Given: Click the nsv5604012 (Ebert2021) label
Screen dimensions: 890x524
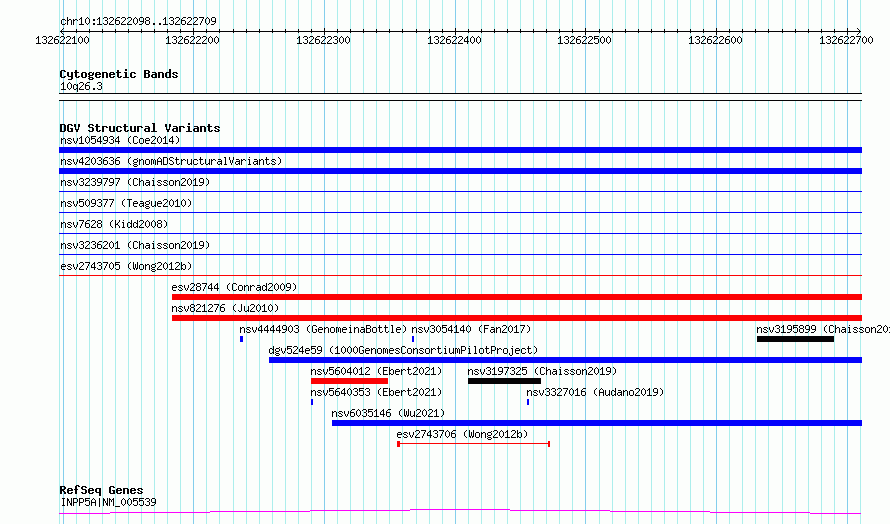Looking at the screenshot, I should point(376,371).
